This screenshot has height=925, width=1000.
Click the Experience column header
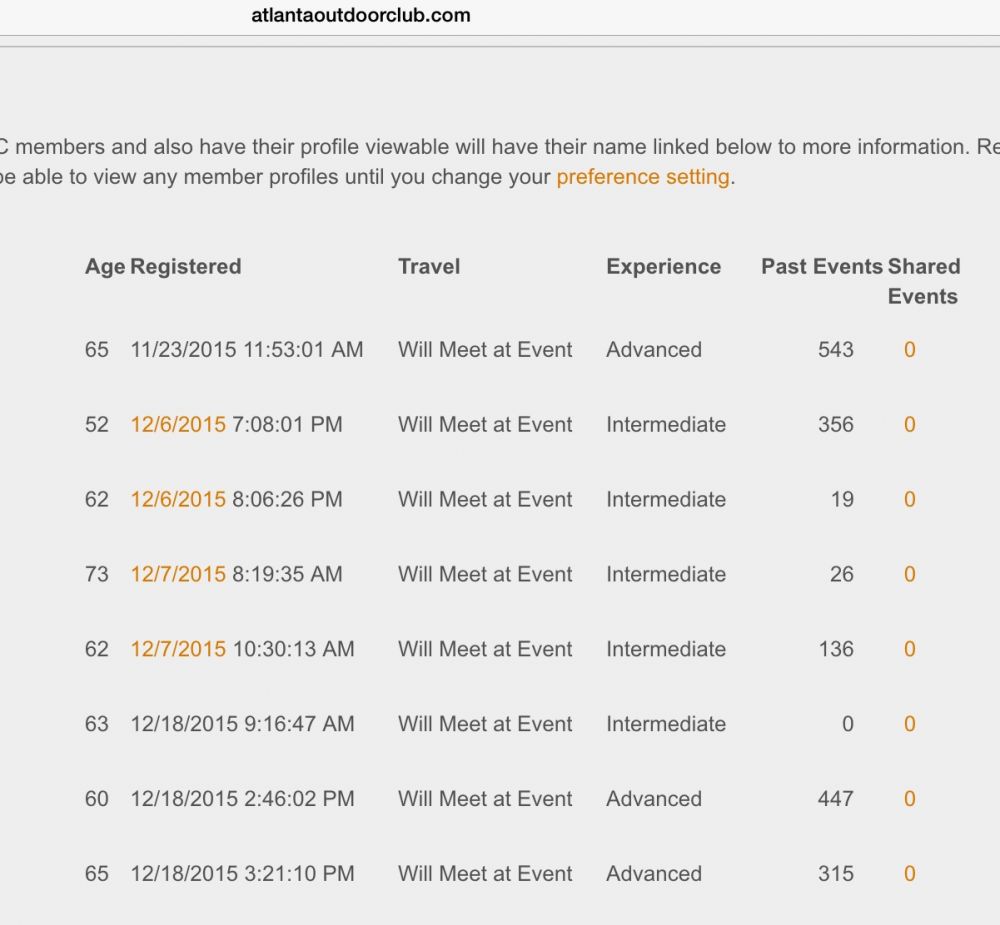pyautogui.click(x=663, y=267)
